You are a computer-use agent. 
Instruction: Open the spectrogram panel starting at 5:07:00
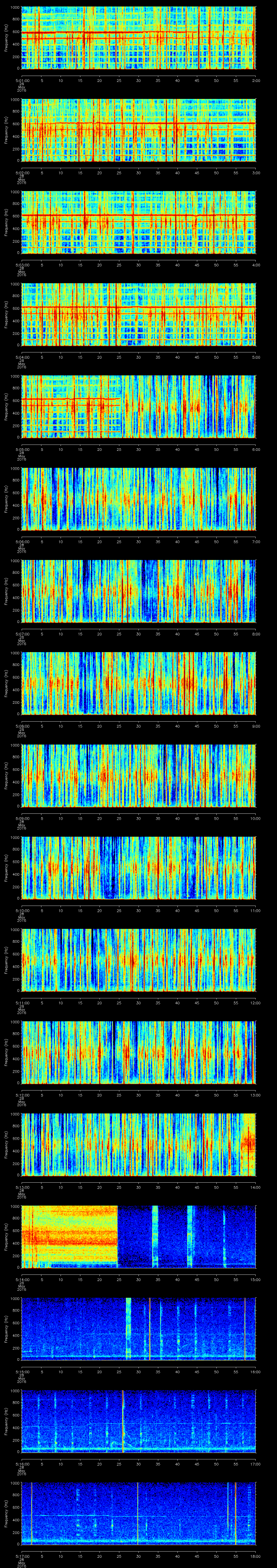point(139,591)
